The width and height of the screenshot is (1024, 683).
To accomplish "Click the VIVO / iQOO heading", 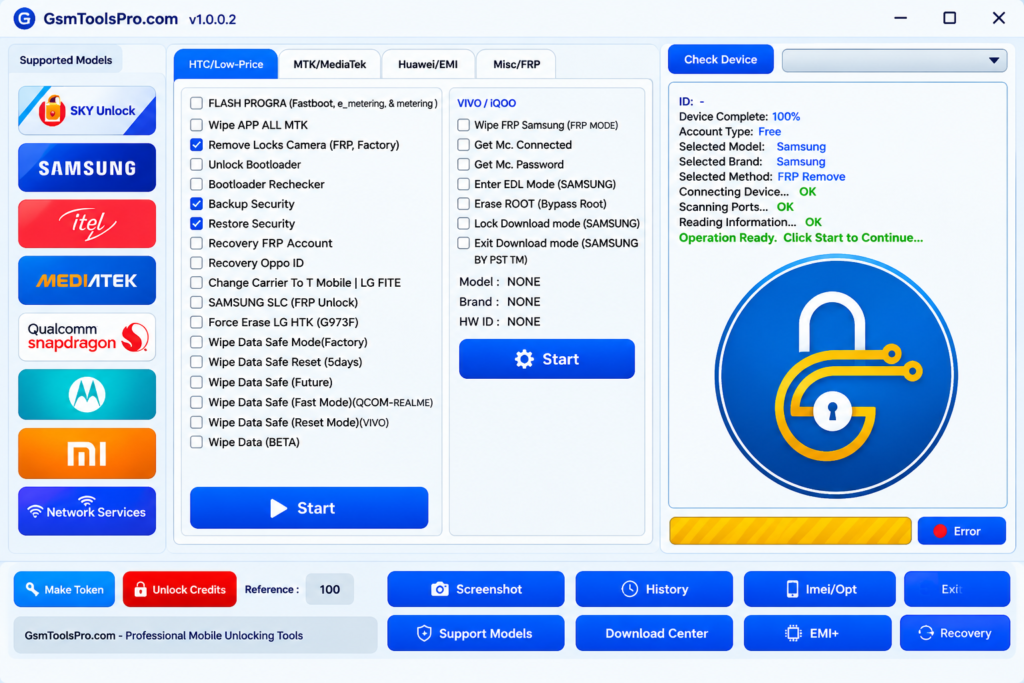I will [487, 103].
